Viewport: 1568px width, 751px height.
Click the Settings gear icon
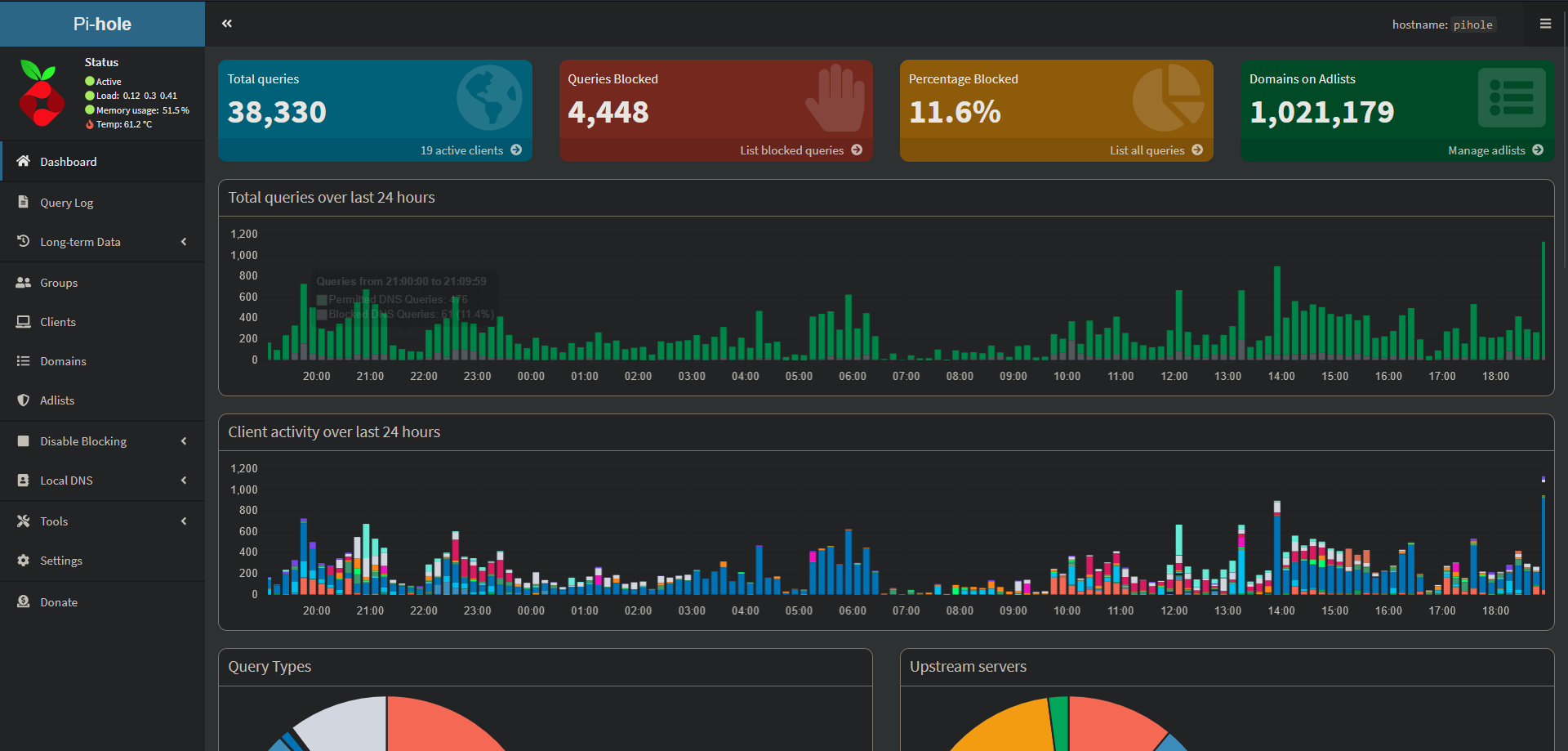coord(24,560)
